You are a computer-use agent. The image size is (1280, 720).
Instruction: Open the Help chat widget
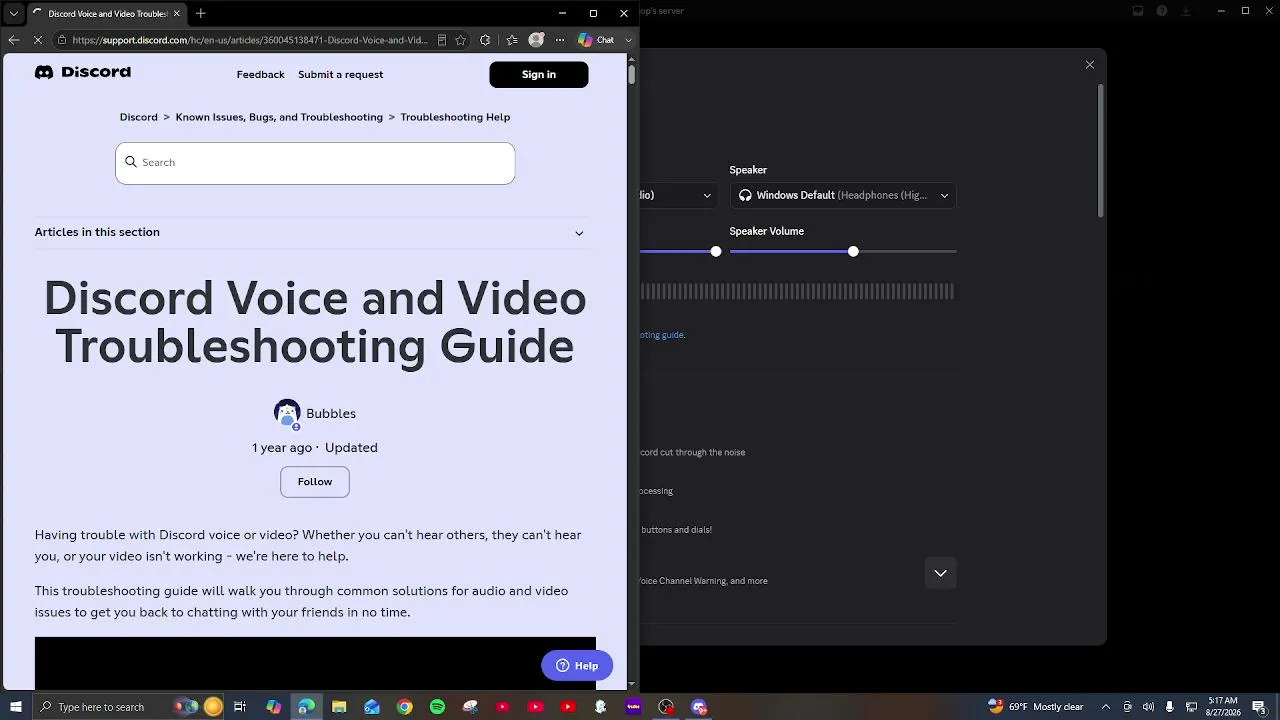point(577,666)
